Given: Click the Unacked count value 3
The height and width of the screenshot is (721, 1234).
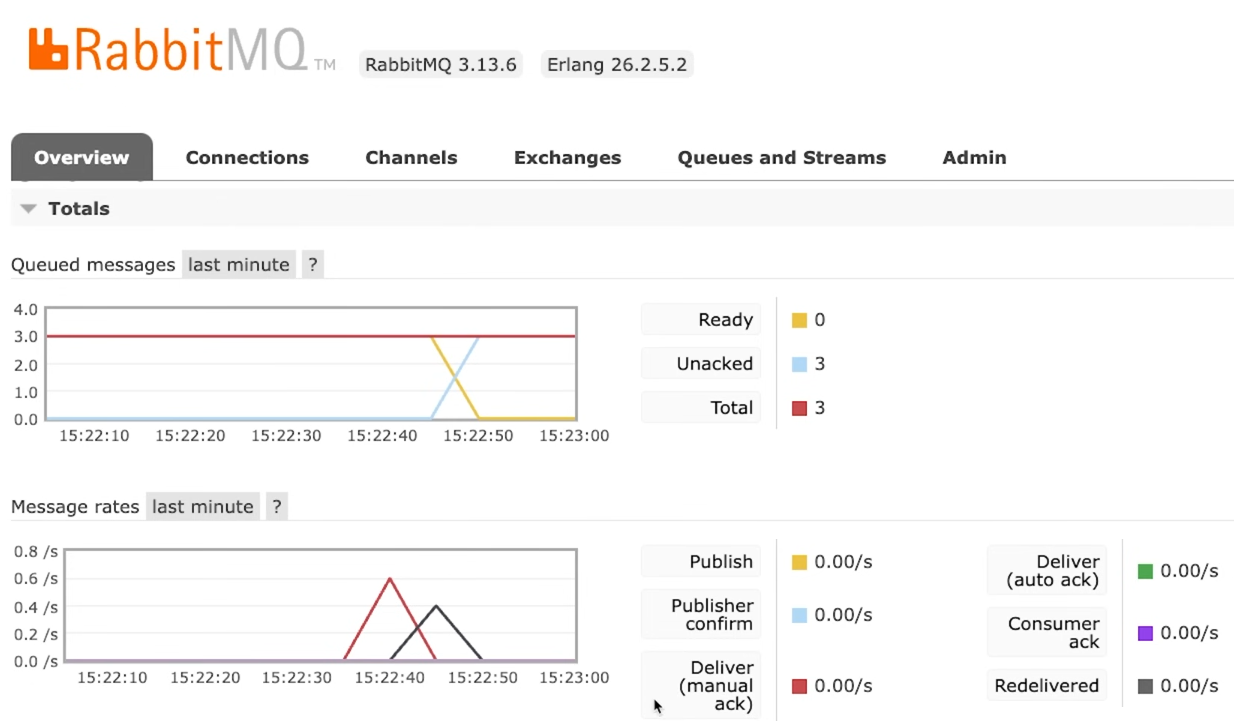Looking at the screenshot, I should pos(820,364).
